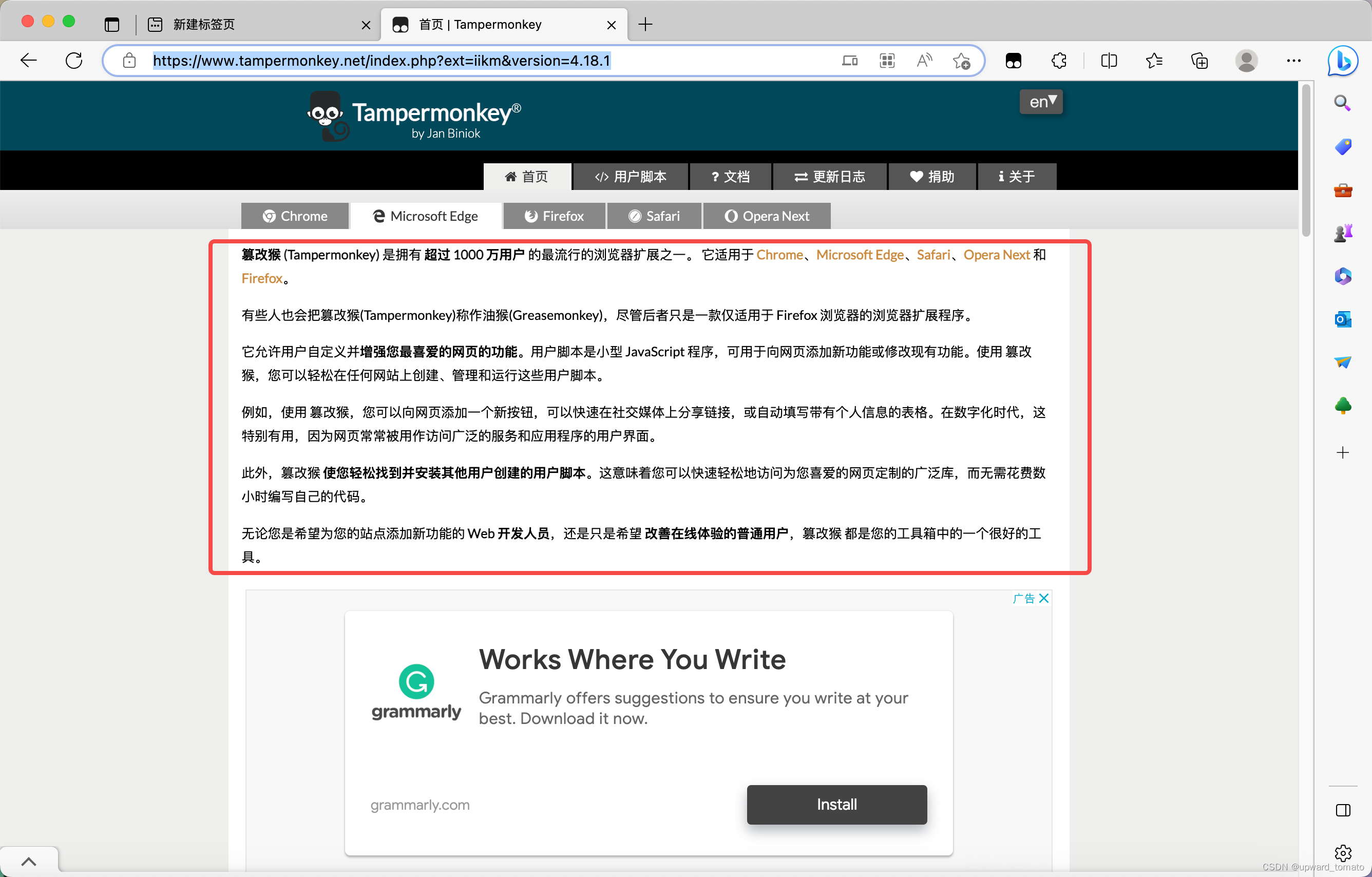The height and width of the screenshot is (877, 1372).
Task: Open the sidebar Outlook icon
Action: click(1343, 319)
